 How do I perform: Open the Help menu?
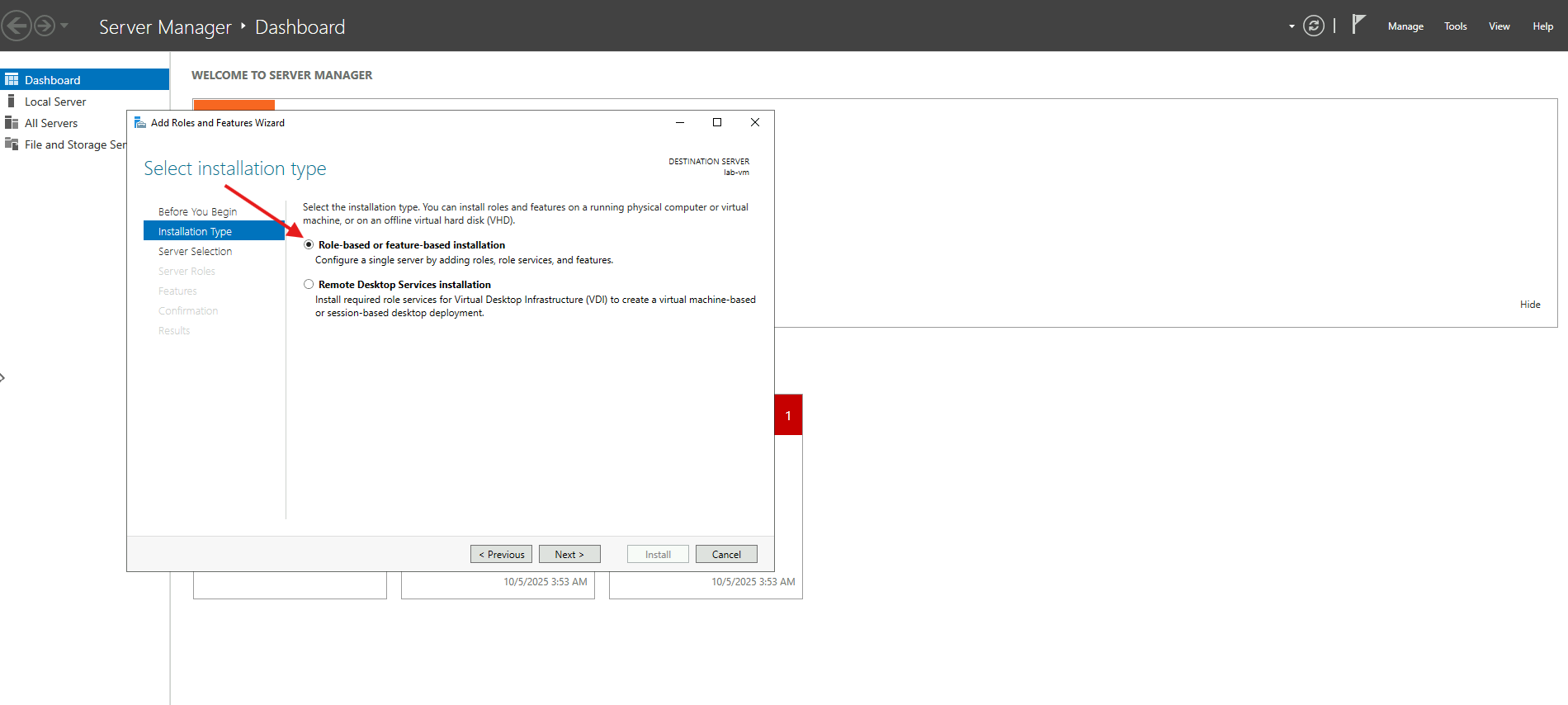[x=1543, y=26]
